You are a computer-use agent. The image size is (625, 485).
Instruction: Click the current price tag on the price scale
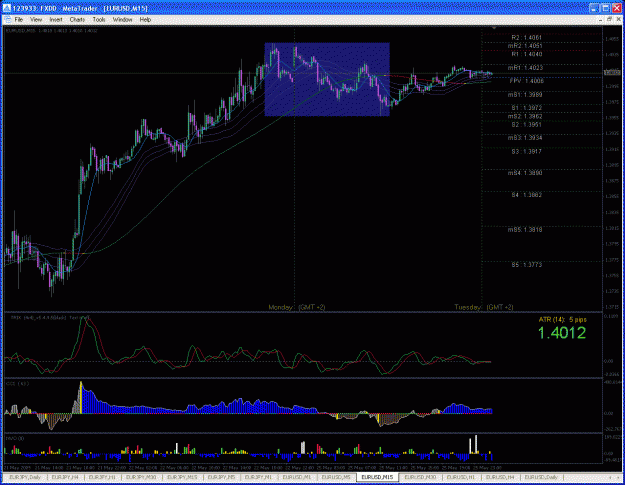612,72
